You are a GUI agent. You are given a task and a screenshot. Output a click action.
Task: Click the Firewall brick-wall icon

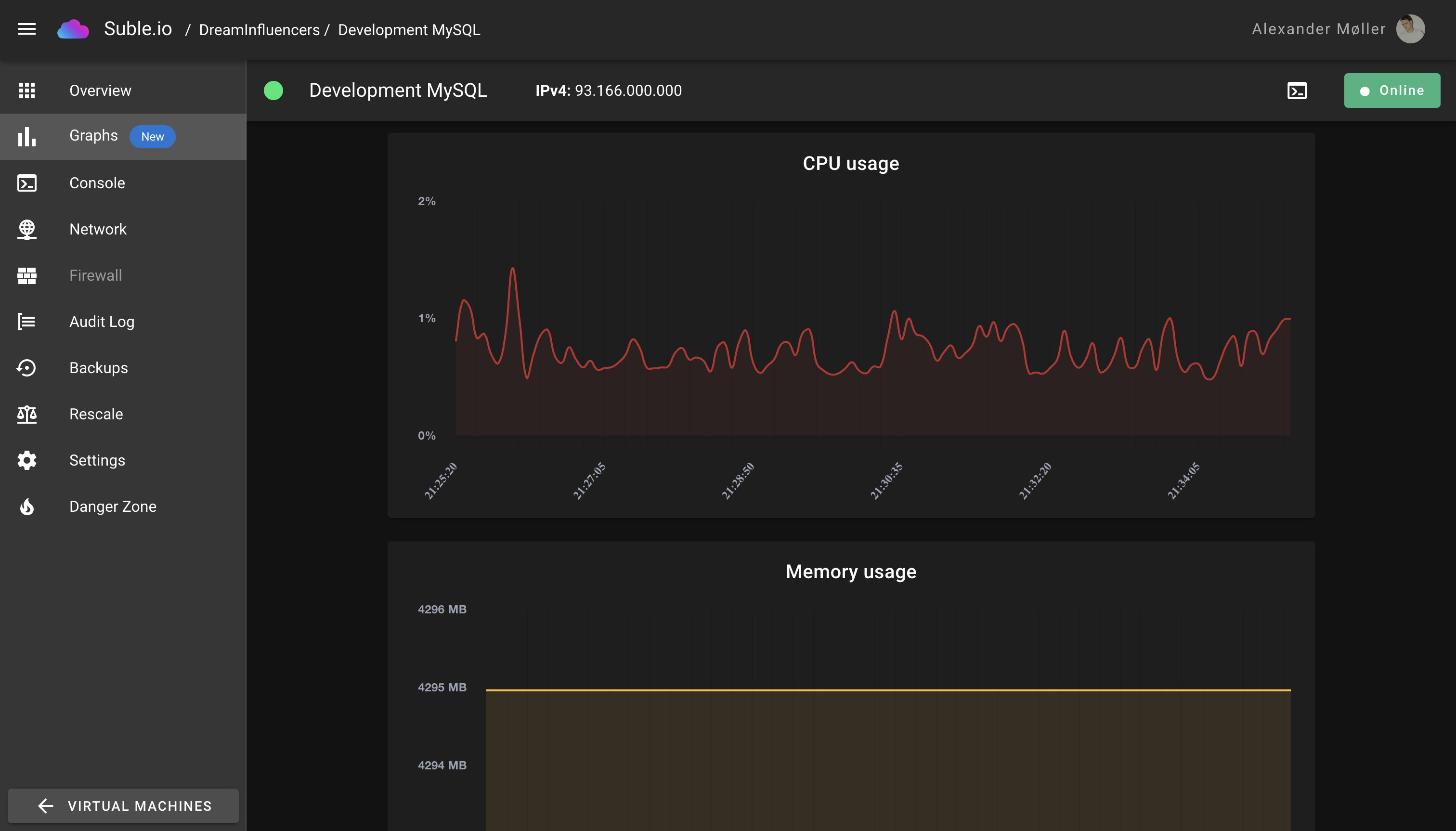click(x=26, y=275)
